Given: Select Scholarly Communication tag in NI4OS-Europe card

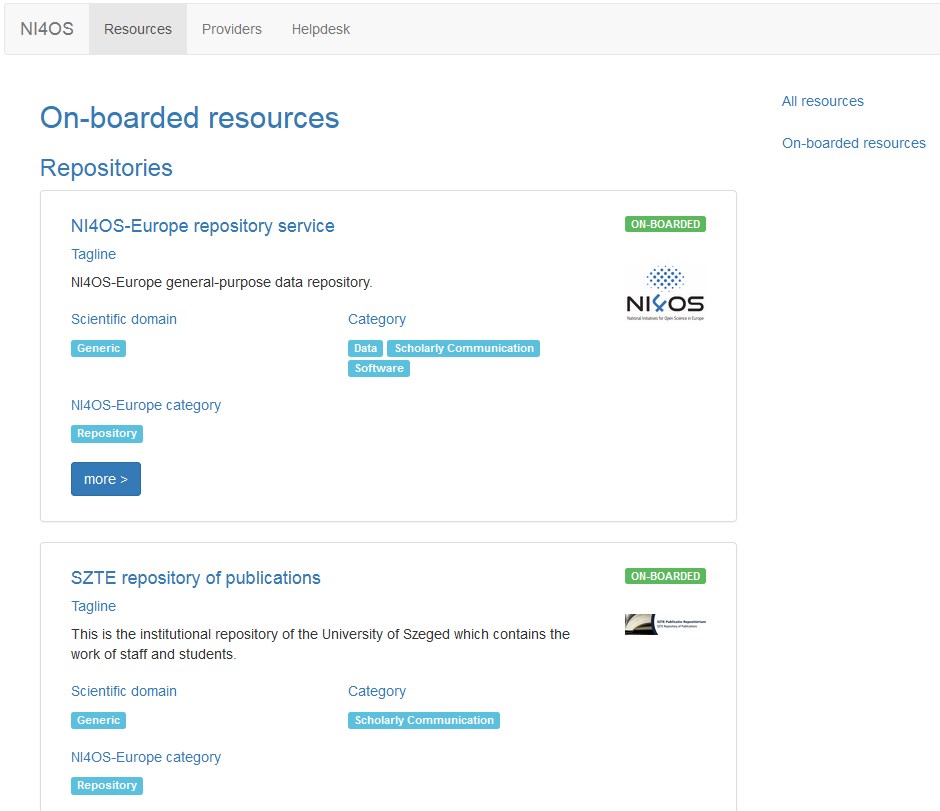Looking at the screenshot, I should pyautogui.click(x=464, y=348).
